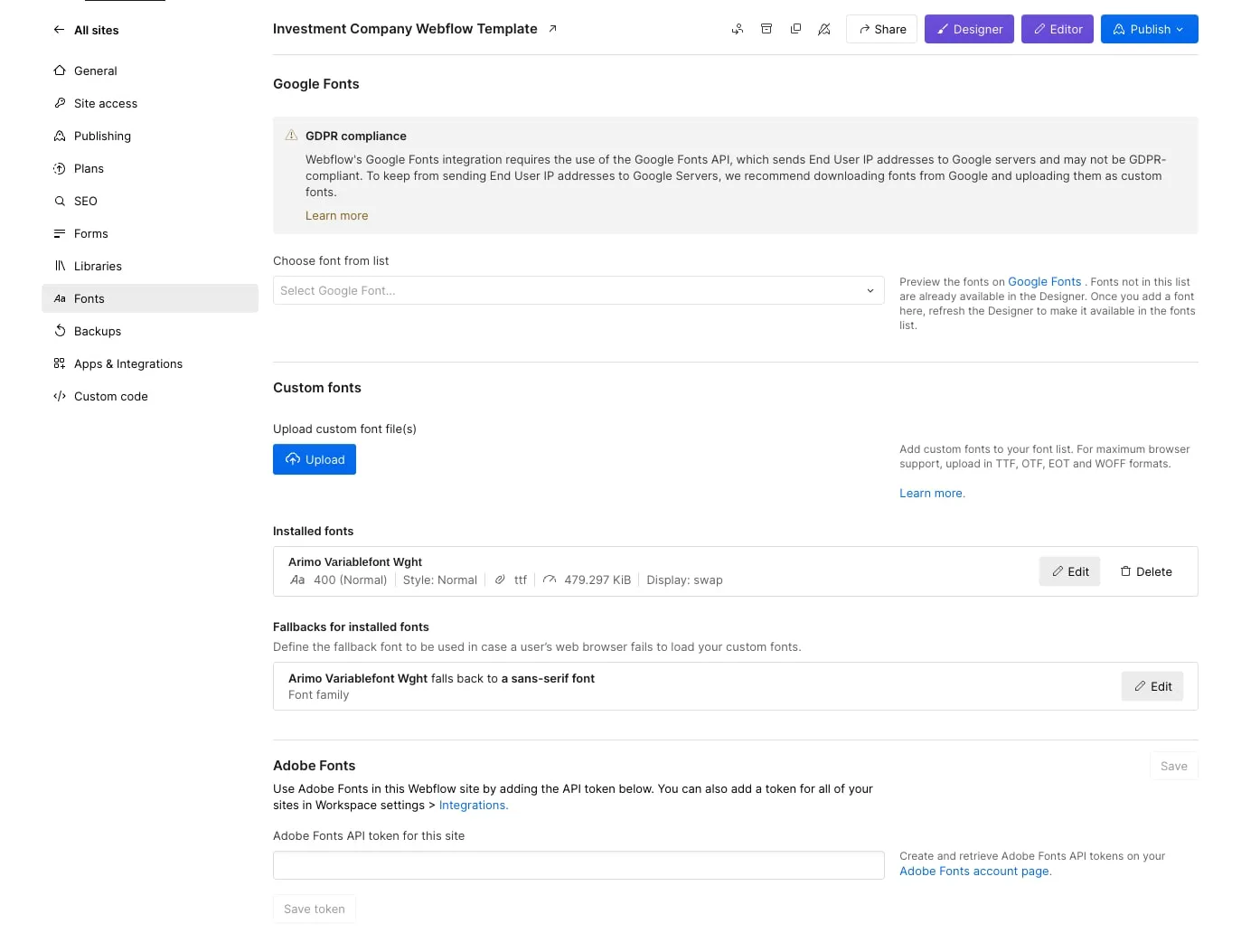Click Learn more about custom fonts

(x=932, y=493)
